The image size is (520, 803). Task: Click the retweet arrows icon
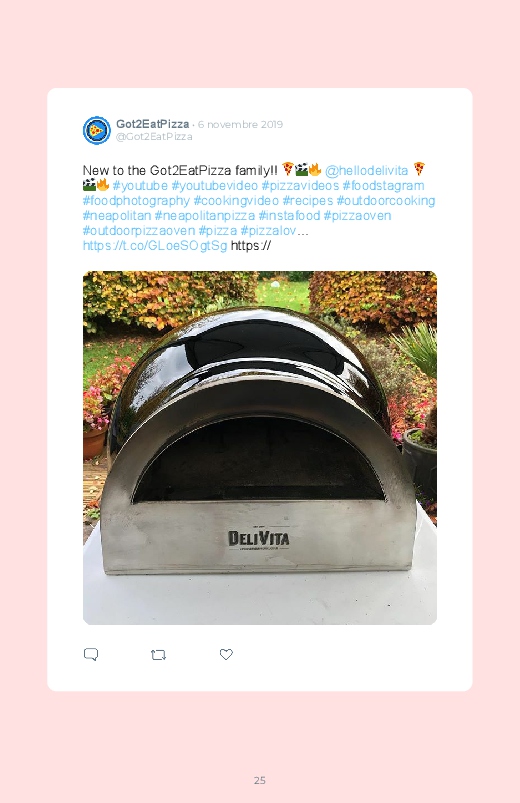(x=158, y=654)
